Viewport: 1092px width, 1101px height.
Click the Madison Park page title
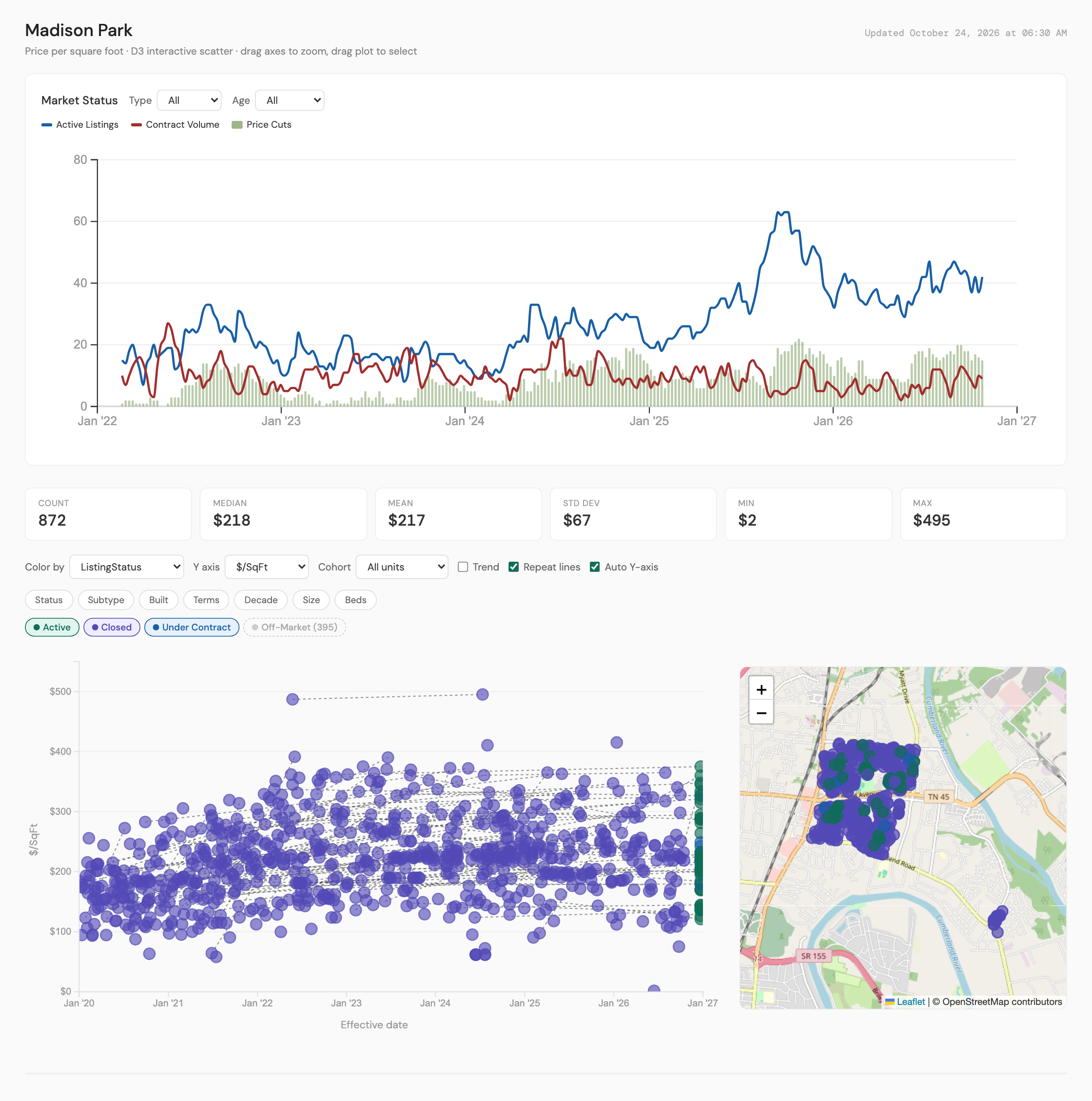[x=78, y=30]
